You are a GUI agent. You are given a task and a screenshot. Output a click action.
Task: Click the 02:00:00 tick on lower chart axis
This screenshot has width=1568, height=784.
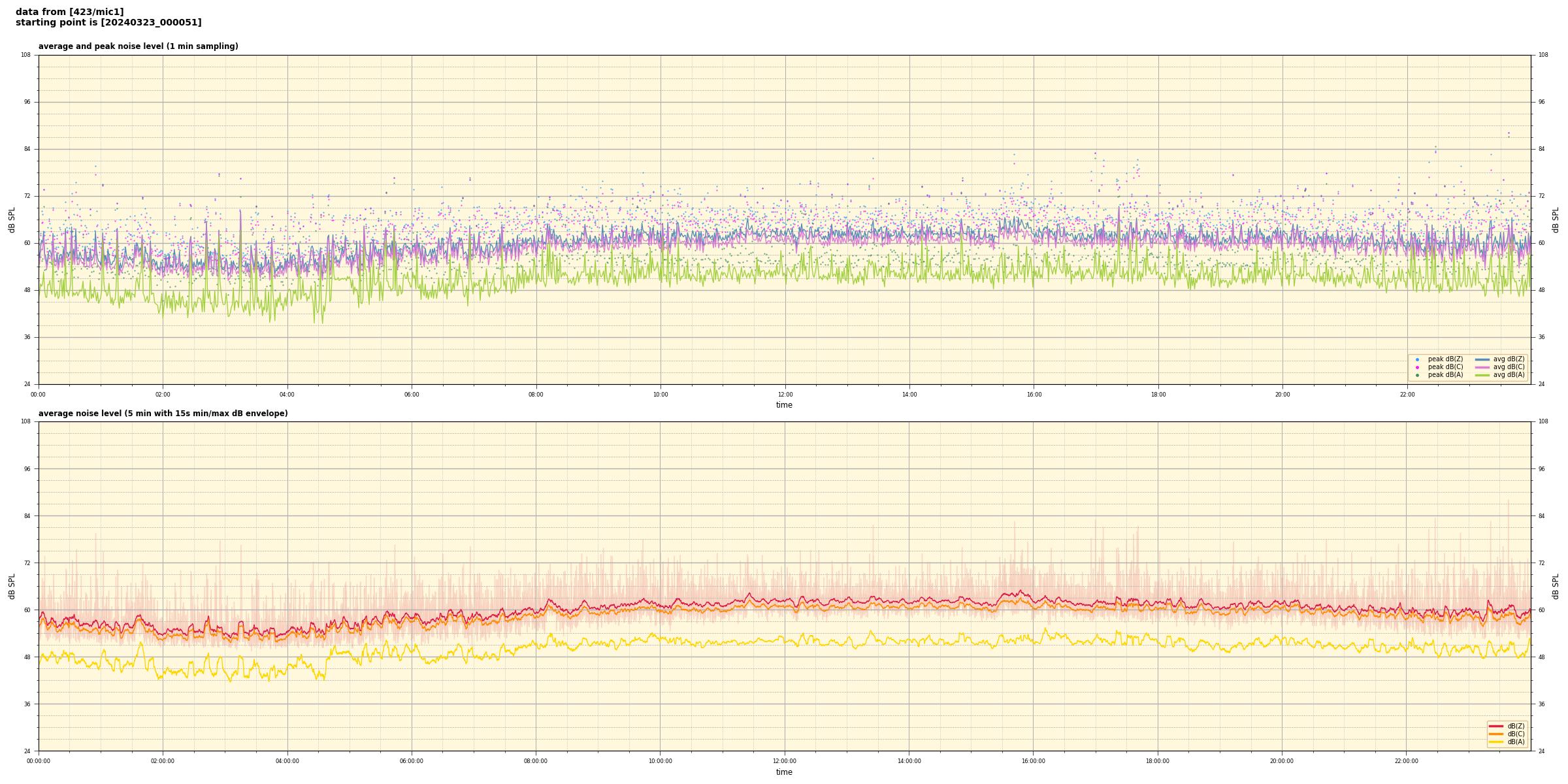(x=163, y=761)
